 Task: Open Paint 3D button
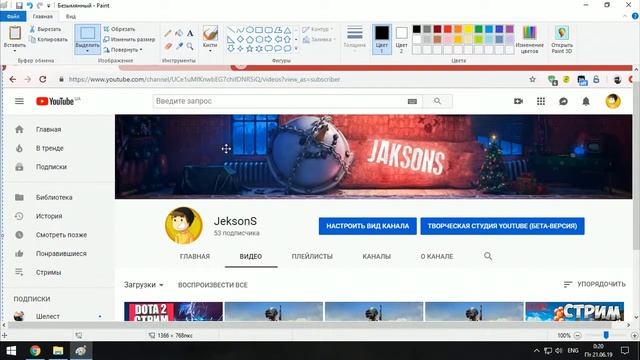click(x=562, y=39)
